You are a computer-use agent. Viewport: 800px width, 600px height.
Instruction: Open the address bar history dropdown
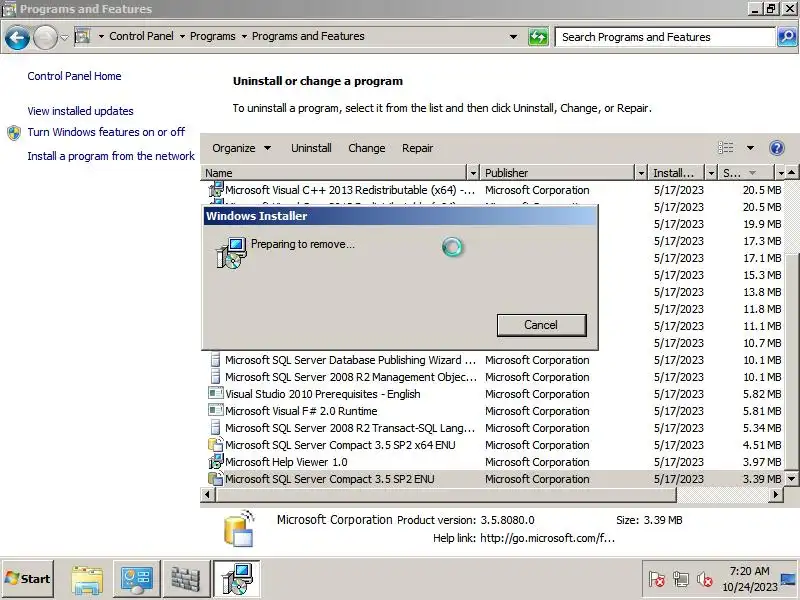click(x=513, y=37)
